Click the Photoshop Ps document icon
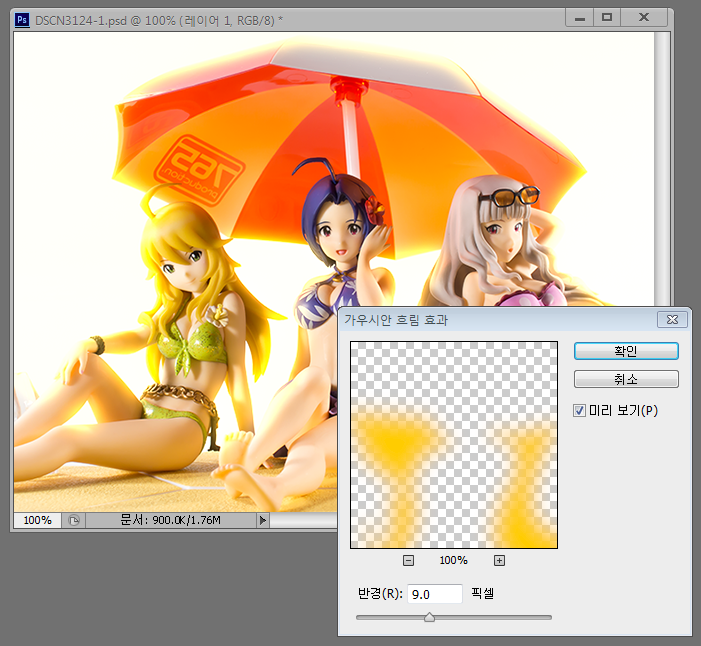This screenshot has width=701, height=646. click(22, 20)
